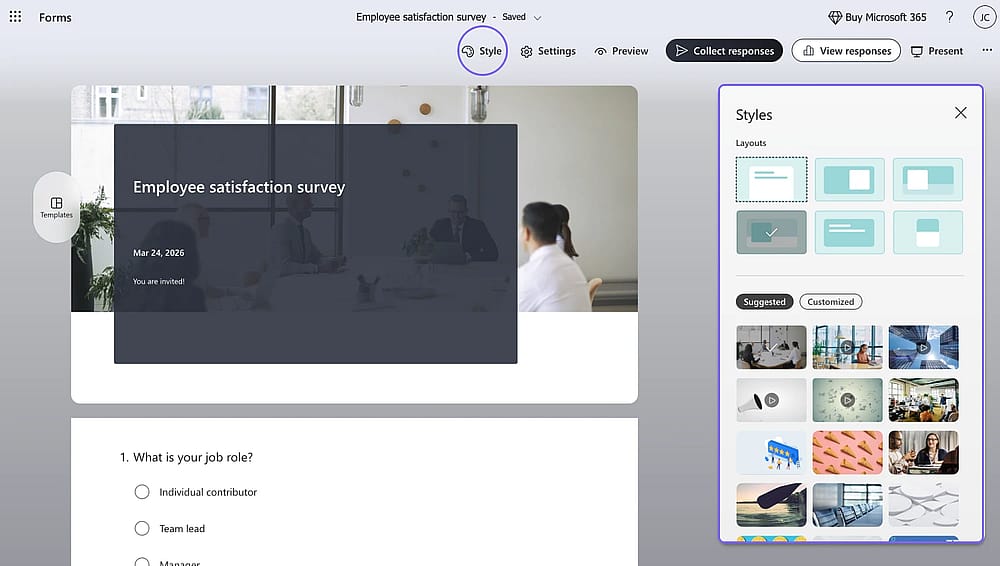The image size is (1000, 566).
Task: Open the more options ellipsis menu
Action: click(987, 50)
